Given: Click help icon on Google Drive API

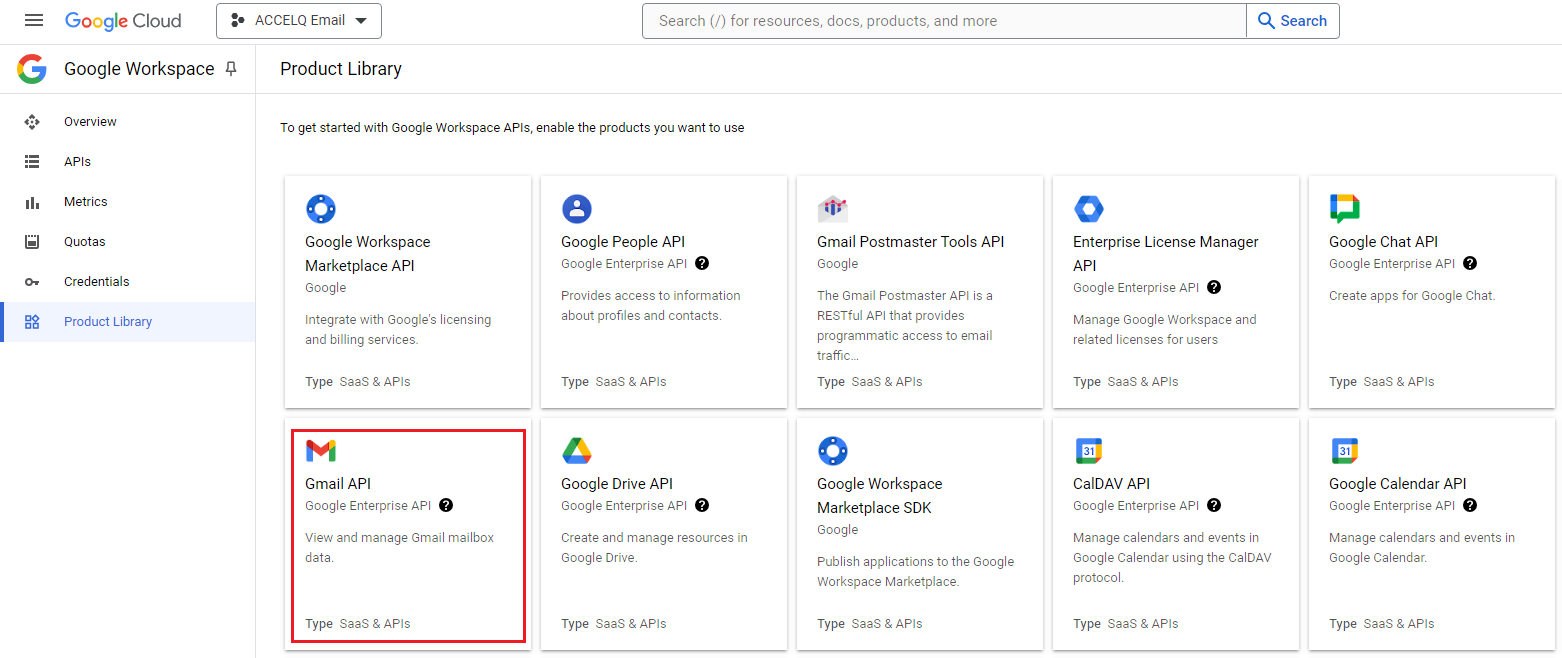Looking at the screenshot, I should (702, 506).
